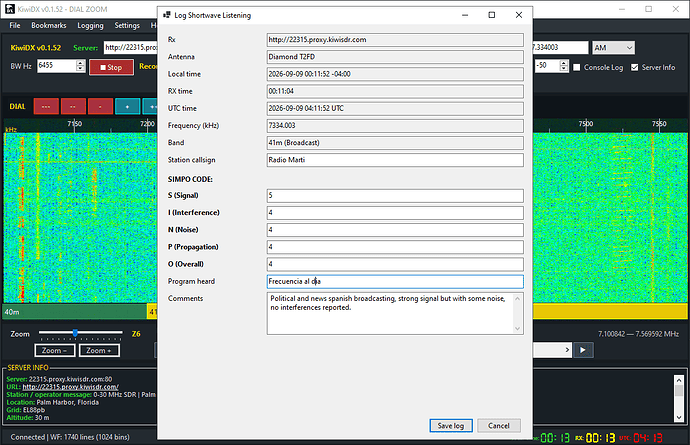
Task: Click the Local time field
Action: 395,74
